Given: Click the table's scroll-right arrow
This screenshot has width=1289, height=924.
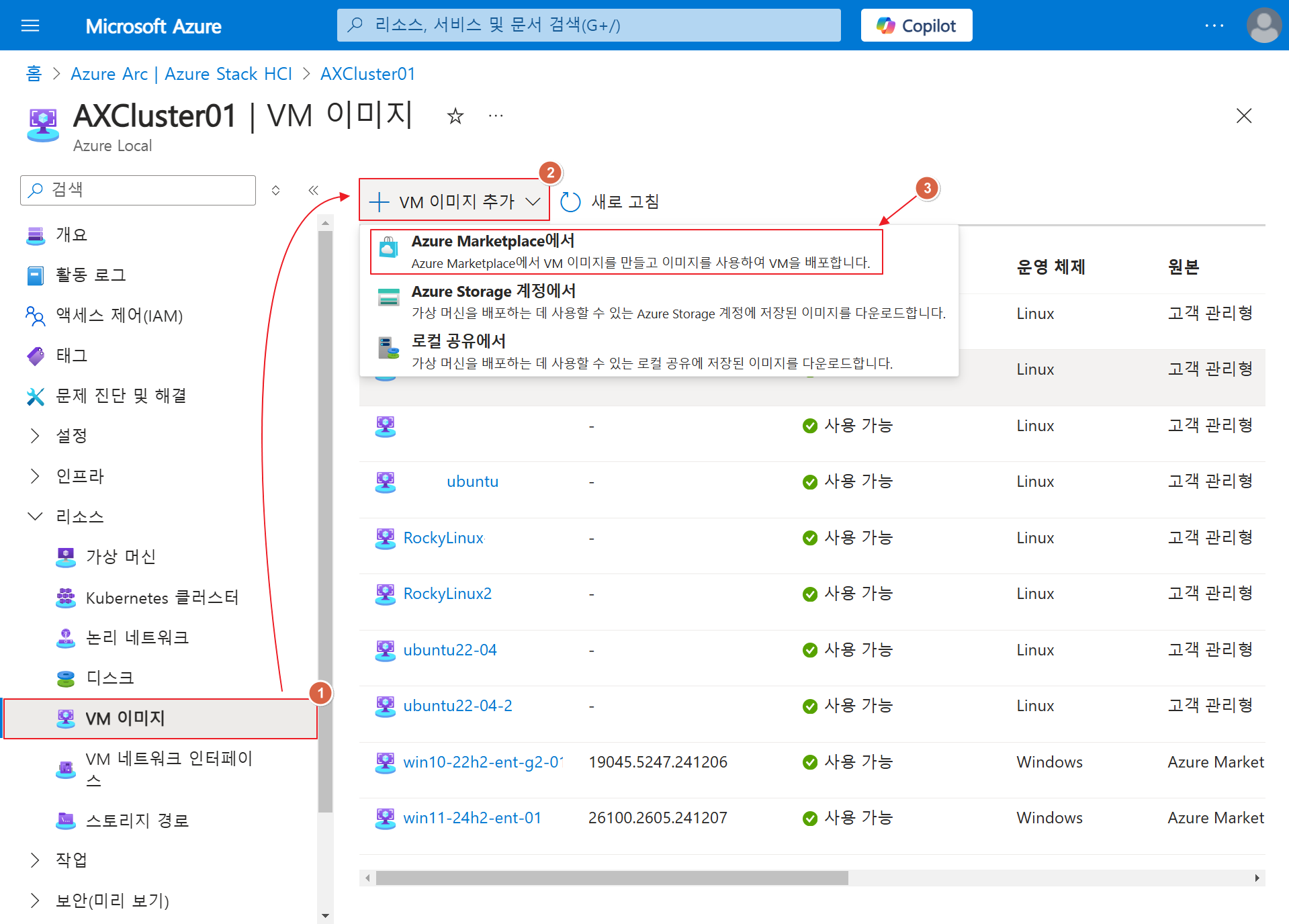Looking at the screenshot, I should pyautogui.click(x=1257, y=878).
